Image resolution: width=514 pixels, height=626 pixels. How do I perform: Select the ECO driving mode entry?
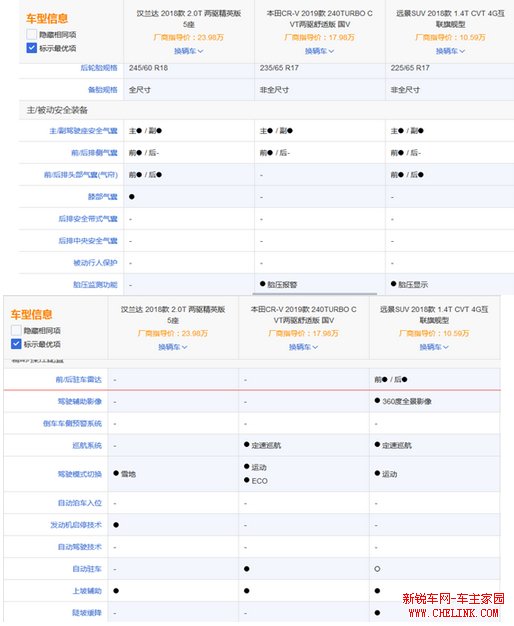tap(256, 481)
